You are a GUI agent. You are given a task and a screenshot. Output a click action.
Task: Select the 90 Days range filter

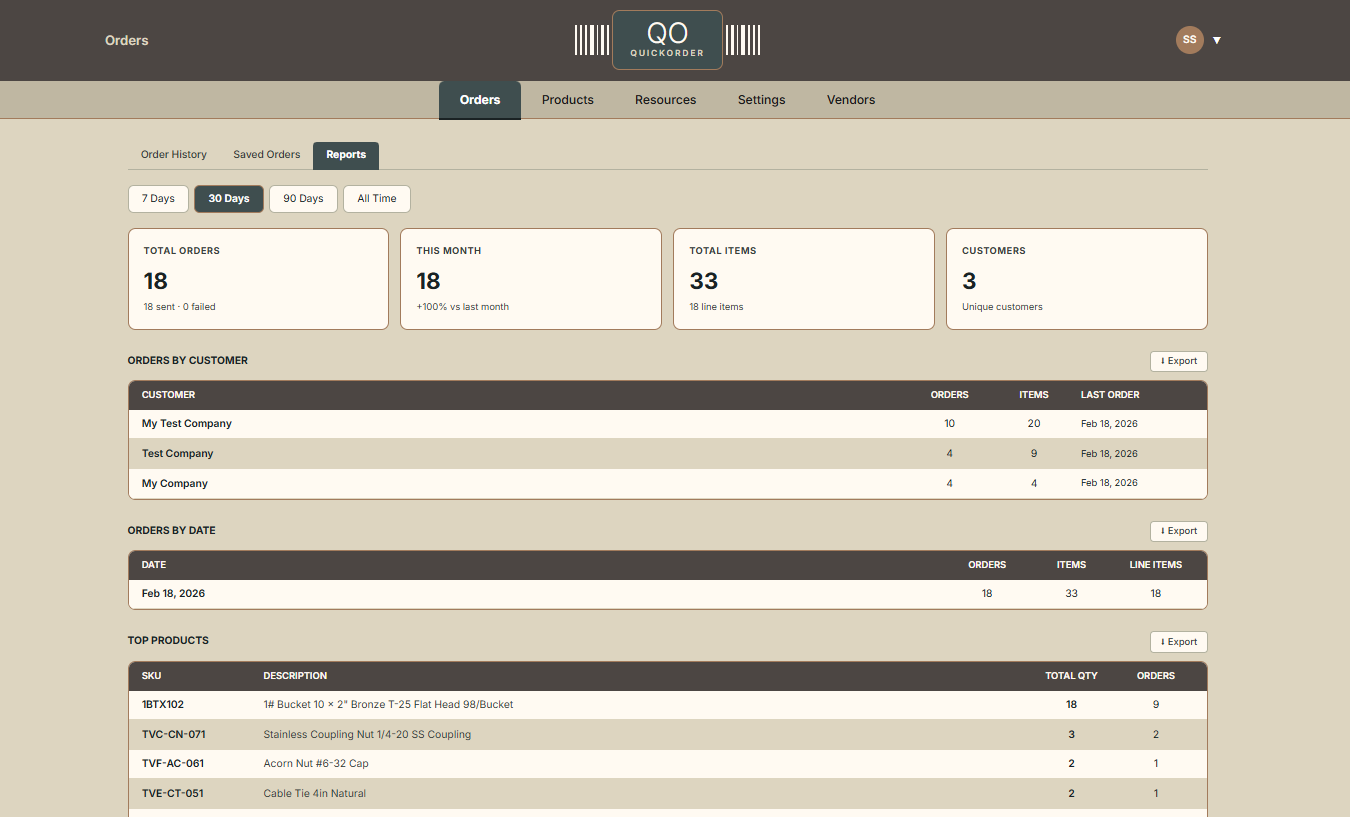pos(303,199)
